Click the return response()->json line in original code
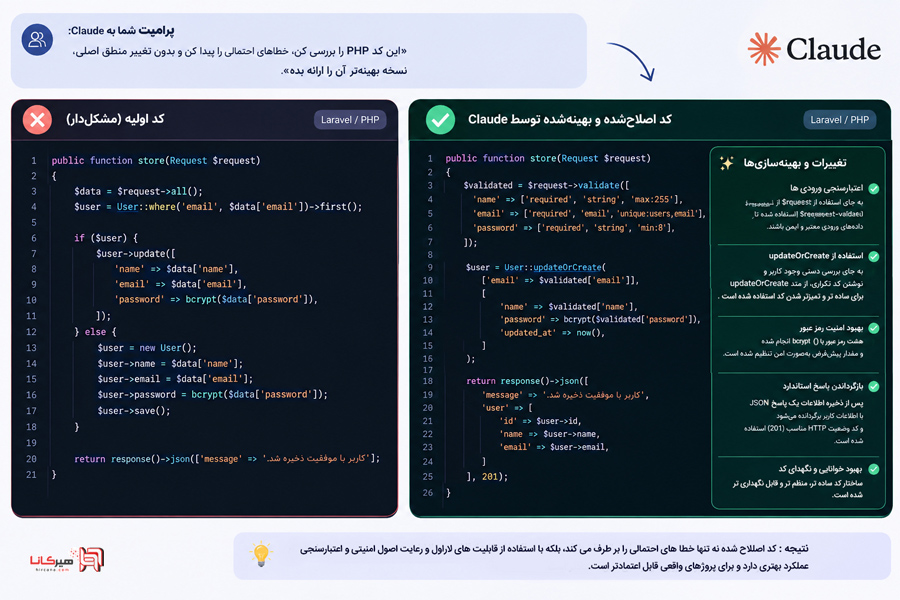900x600 pixels. tap(227, 459)
